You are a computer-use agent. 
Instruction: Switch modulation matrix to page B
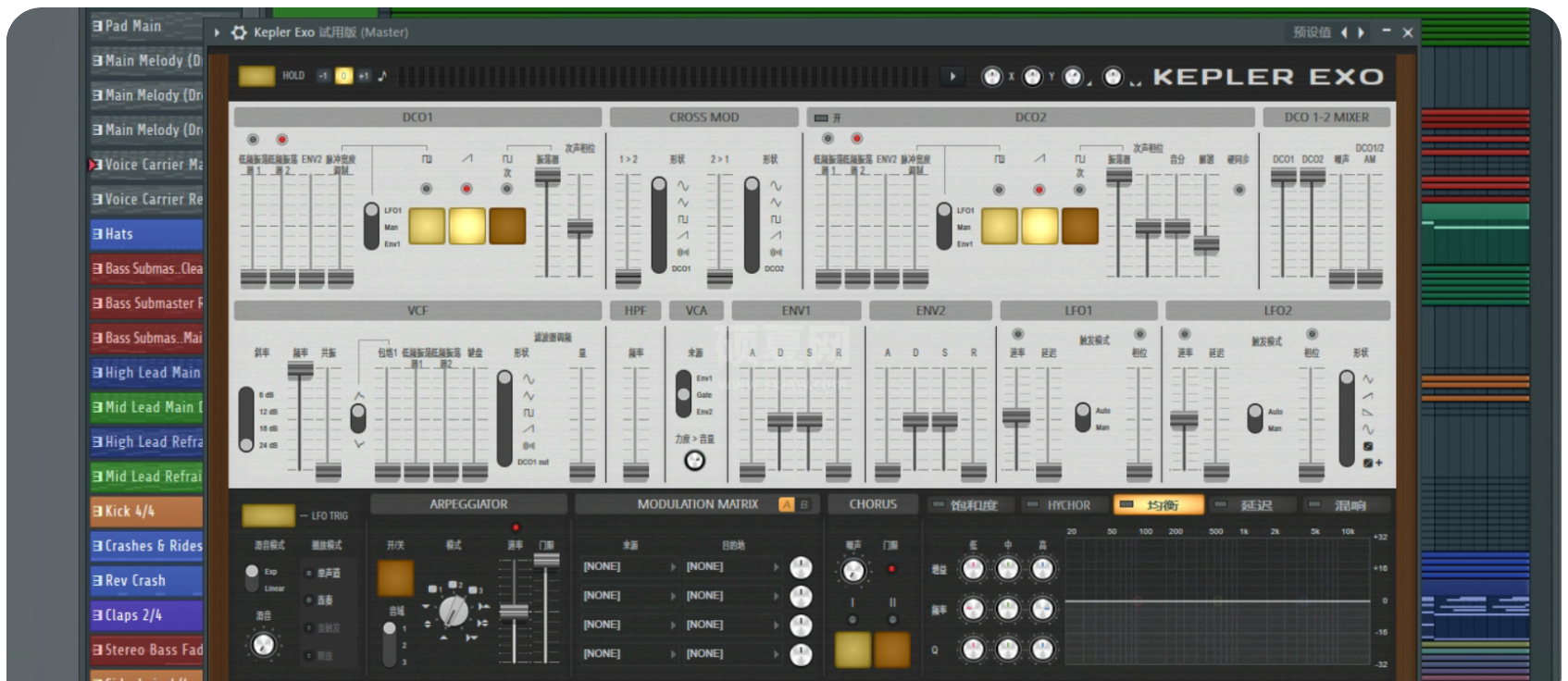pos(803,504)
